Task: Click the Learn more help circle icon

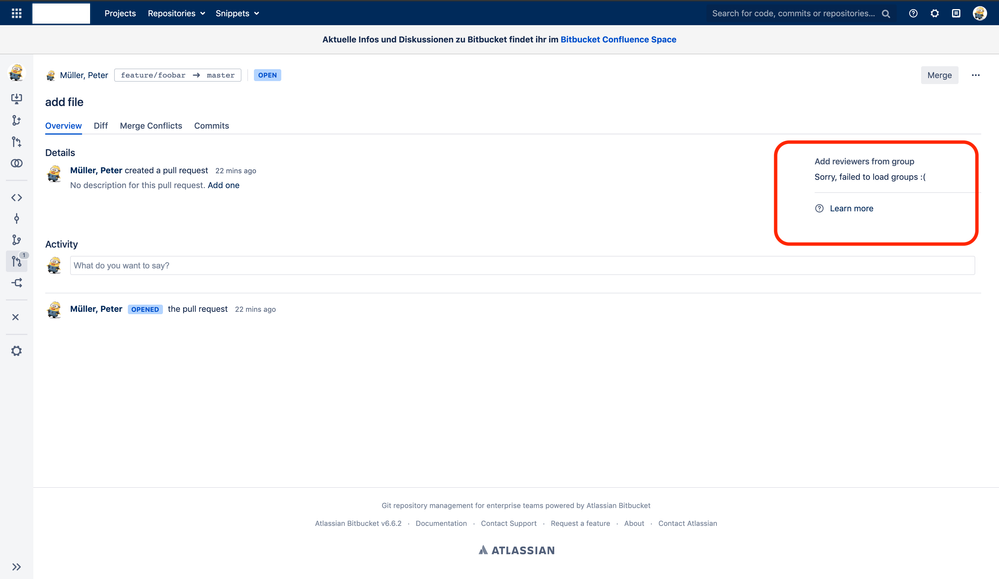Action: point(819,208)
